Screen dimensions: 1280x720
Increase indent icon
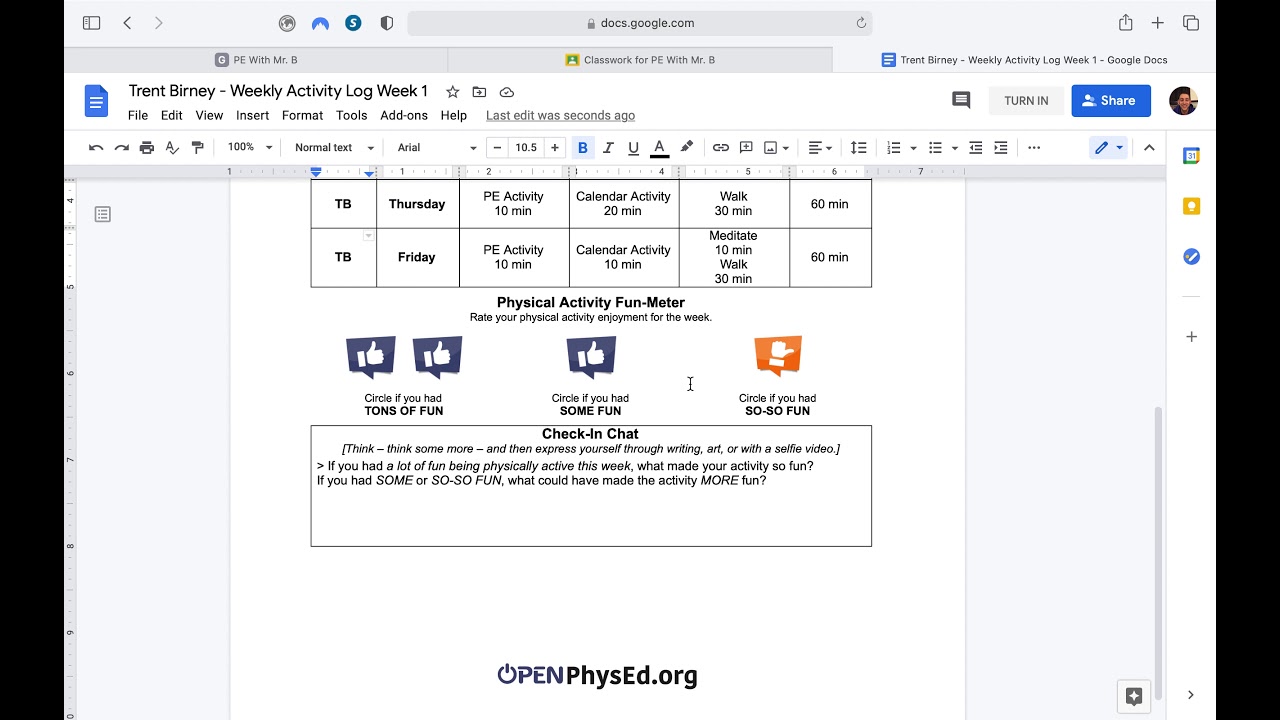[1000, 148]
